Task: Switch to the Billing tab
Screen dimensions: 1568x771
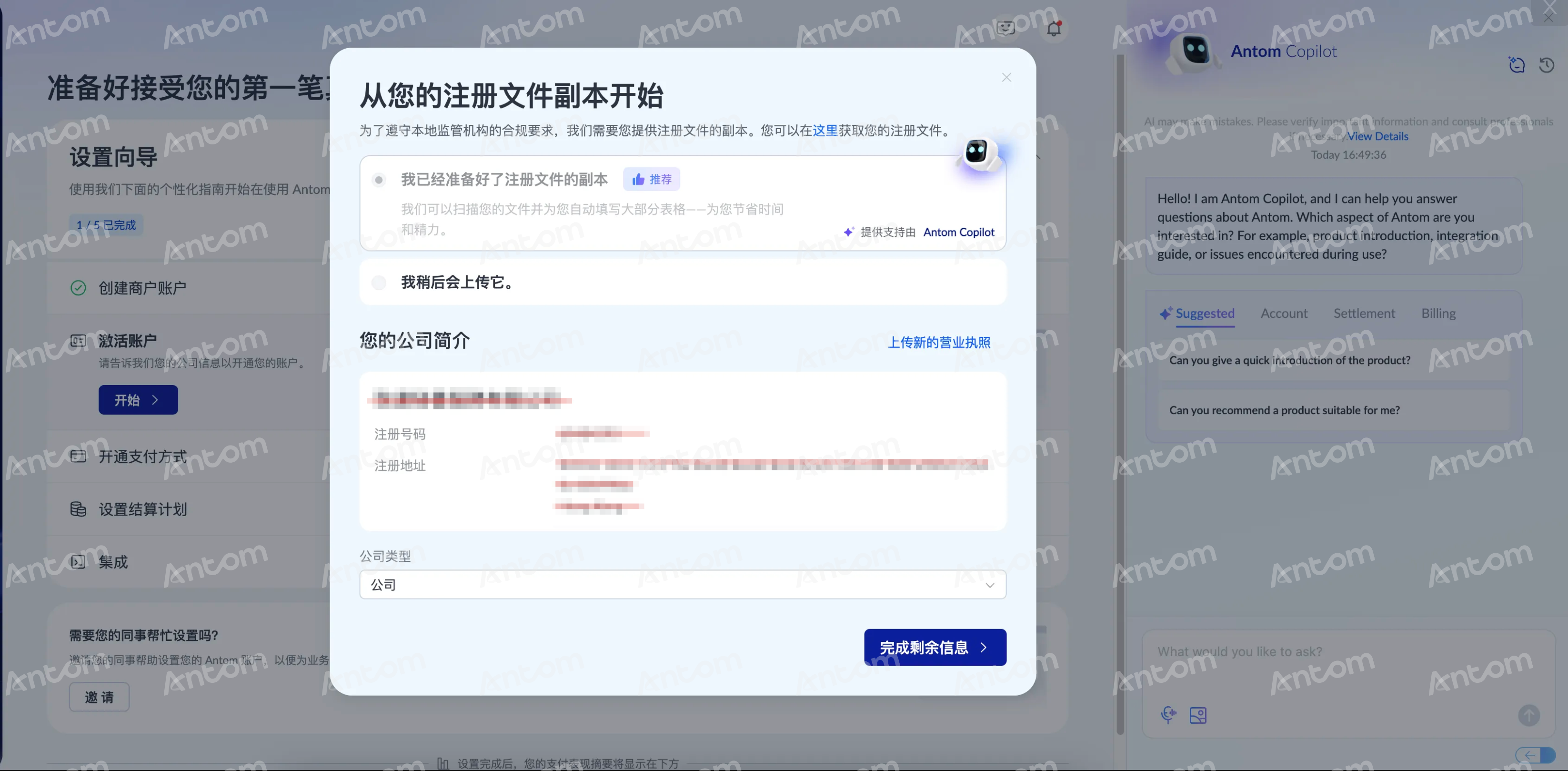Action: click(x=1438, y=313)
